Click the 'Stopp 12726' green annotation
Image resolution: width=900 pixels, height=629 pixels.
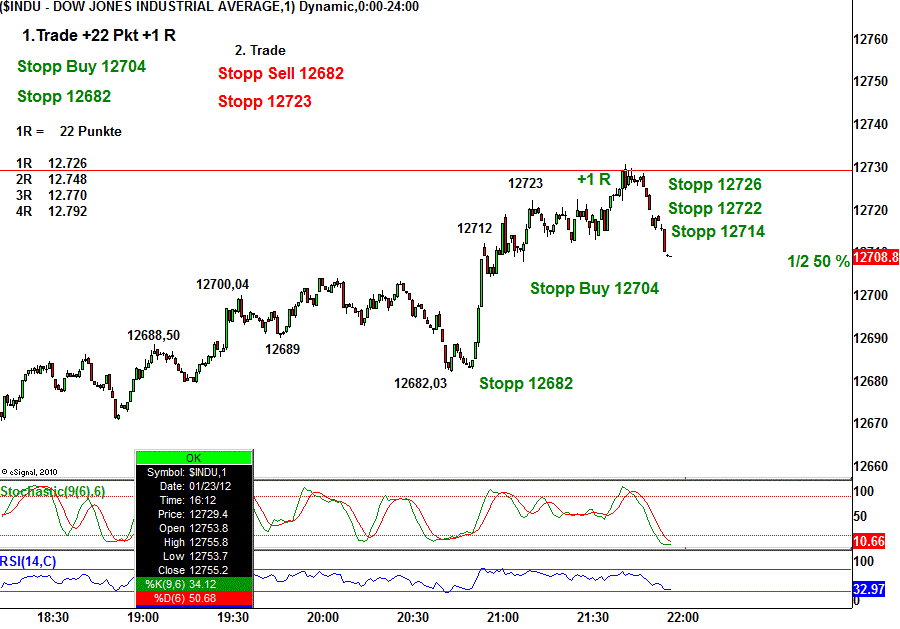tap(715, 185)
